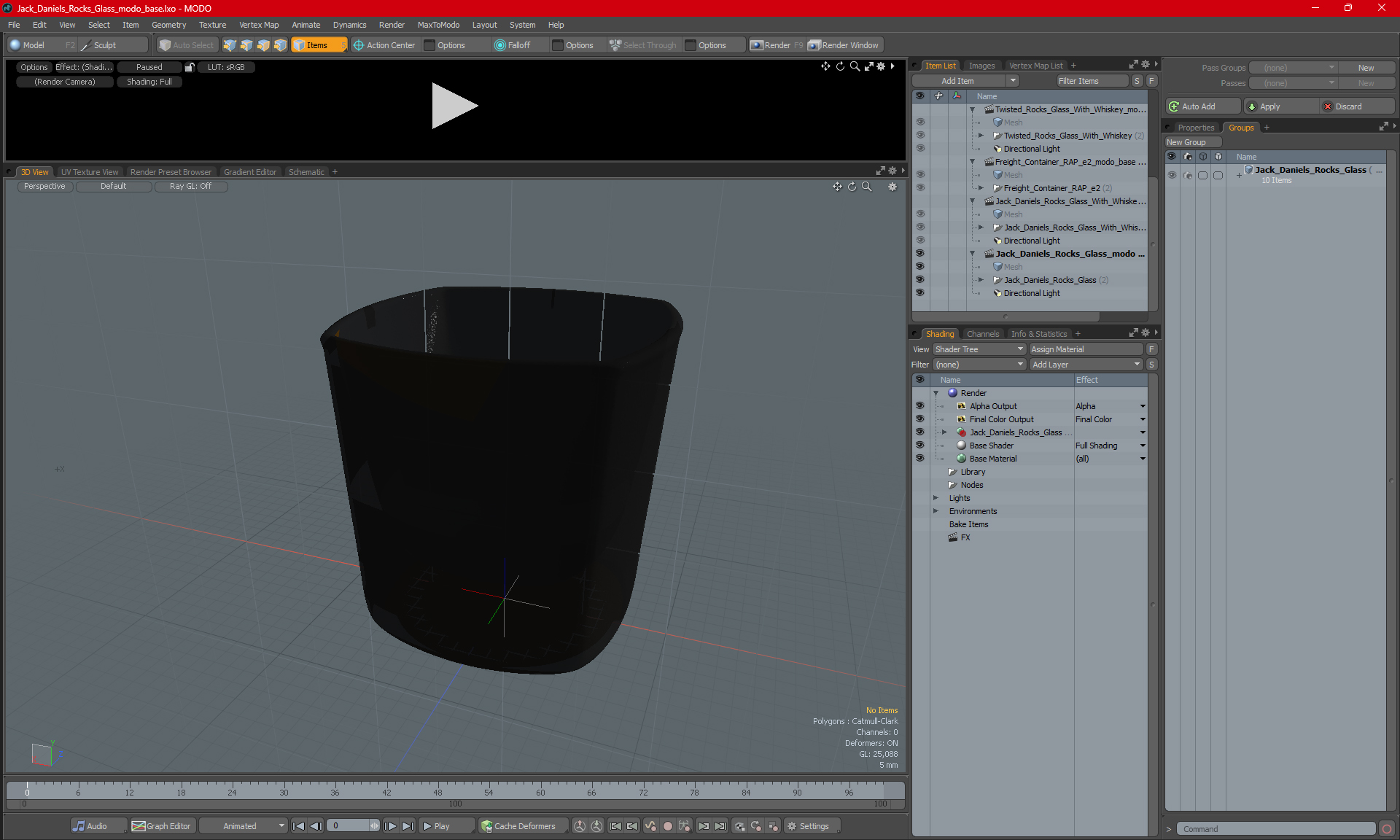This screenshot has width=1400, height=840.
Task: Go to first frame in timeline
Action: click(298, 826)
